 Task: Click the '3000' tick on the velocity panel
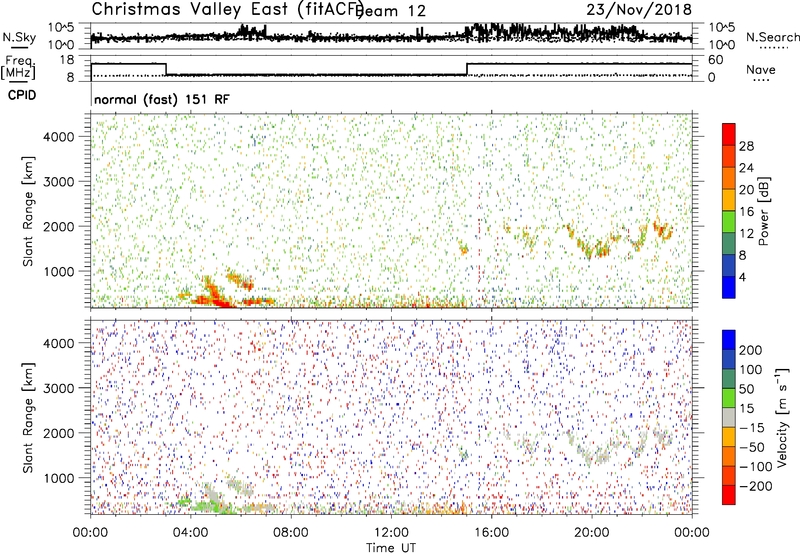(59, 388)
